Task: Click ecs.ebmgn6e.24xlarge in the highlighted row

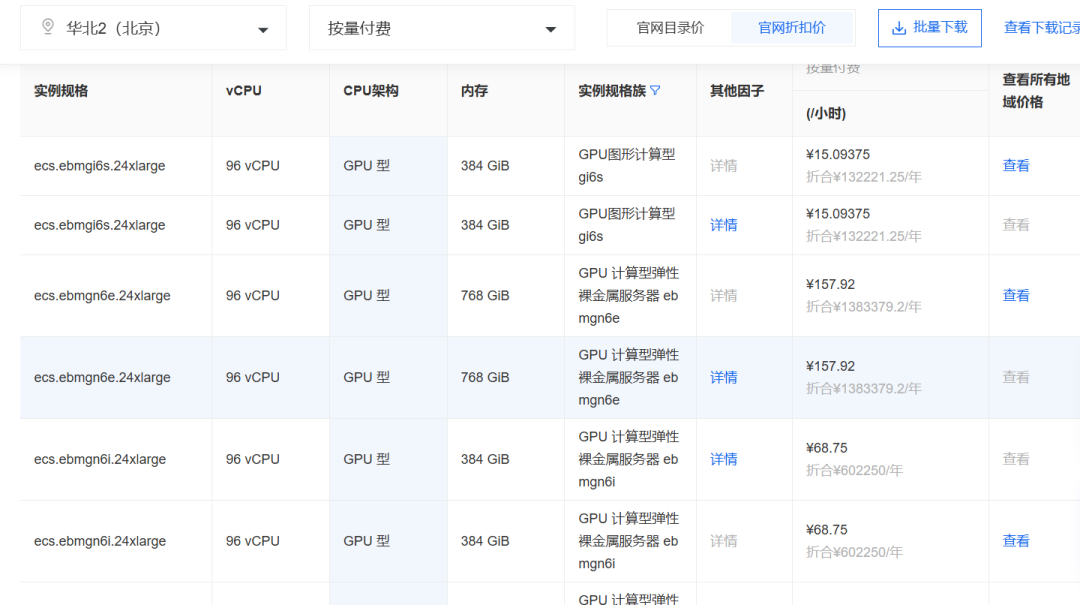Action: pyautogui.click(x=102, y=378)
